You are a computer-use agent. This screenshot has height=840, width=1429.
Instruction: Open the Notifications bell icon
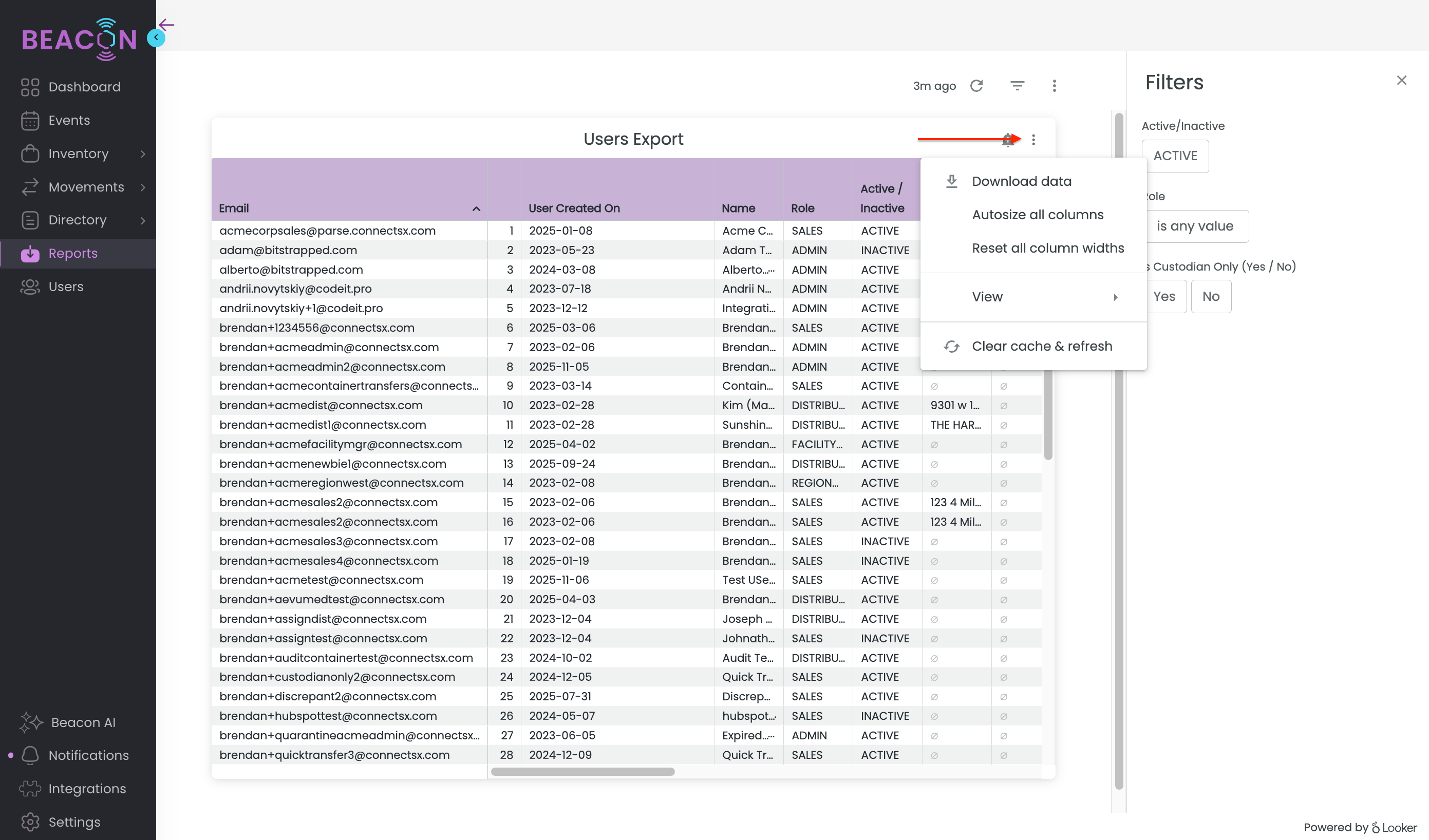coord(30,755)
